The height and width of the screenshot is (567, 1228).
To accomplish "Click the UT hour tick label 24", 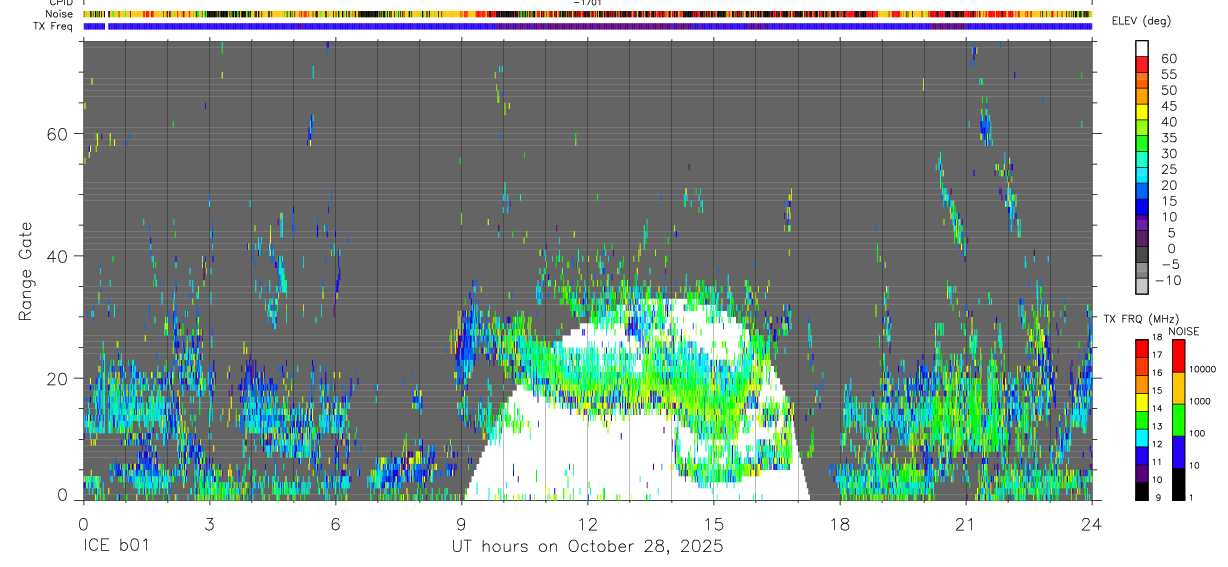I will (1091, 523).
